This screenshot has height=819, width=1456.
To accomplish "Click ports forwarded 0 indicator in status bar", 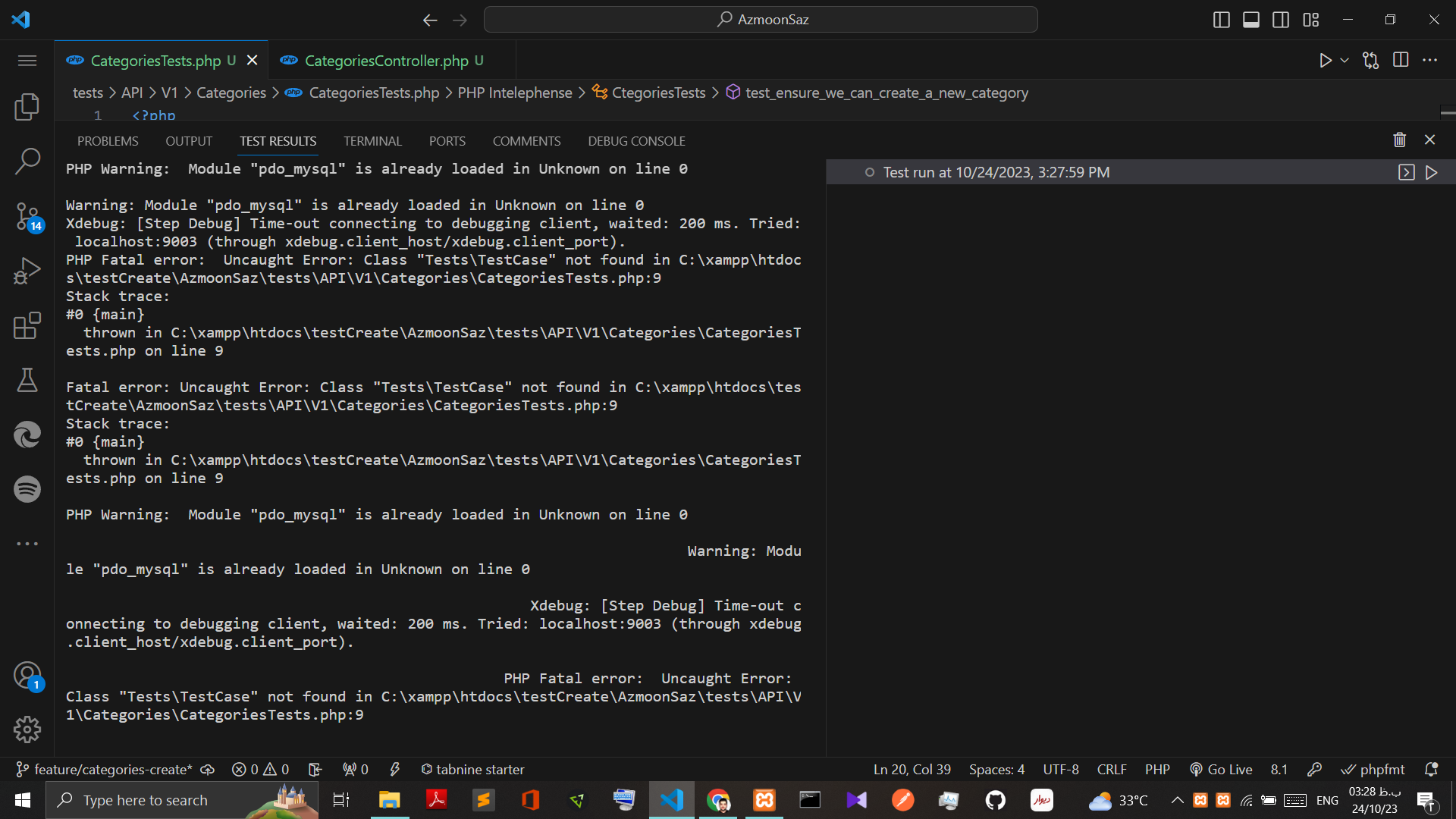I will point(355,769).
